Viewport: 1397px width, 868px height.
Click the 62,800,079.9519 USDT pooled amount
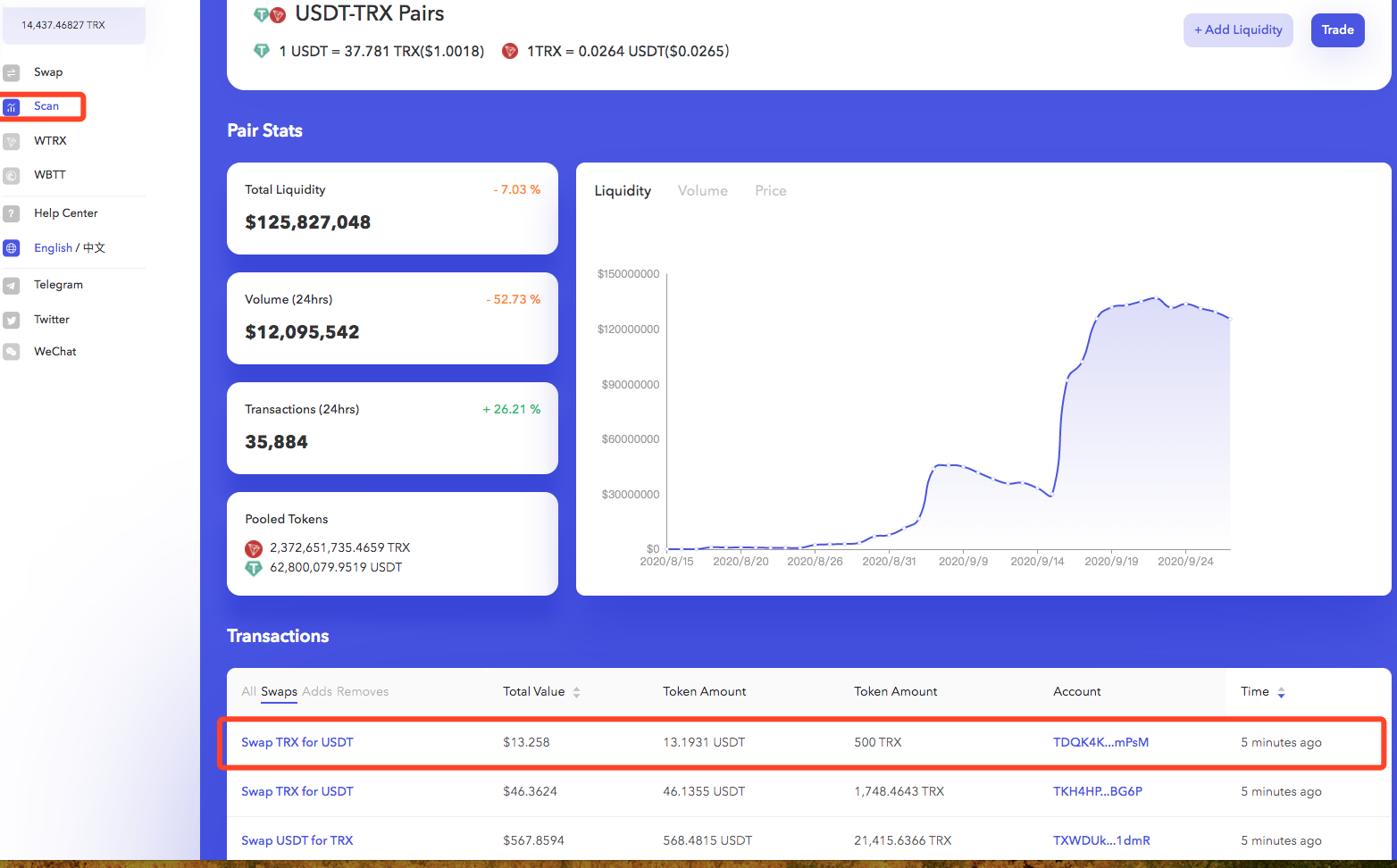click(336, 568)
